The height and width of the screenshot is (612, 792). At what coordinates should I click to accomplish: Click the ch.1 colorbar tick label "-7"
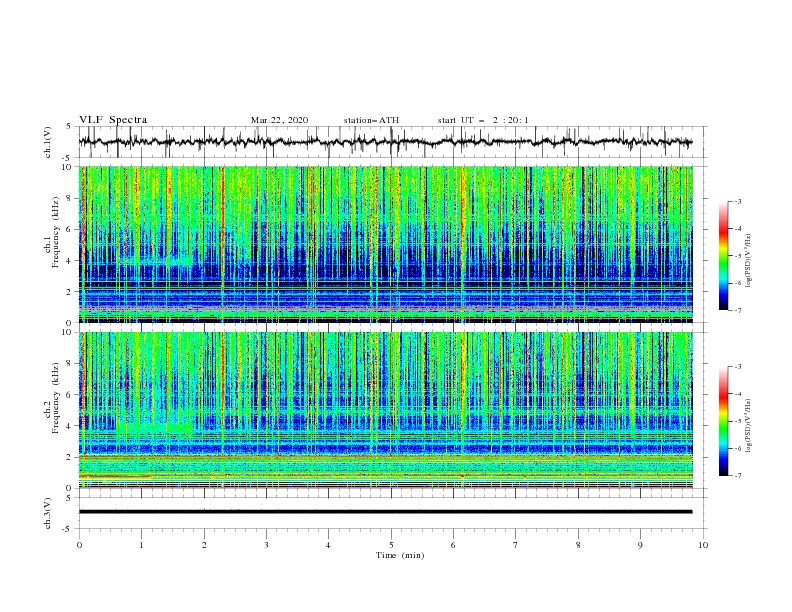pos(737,310)
